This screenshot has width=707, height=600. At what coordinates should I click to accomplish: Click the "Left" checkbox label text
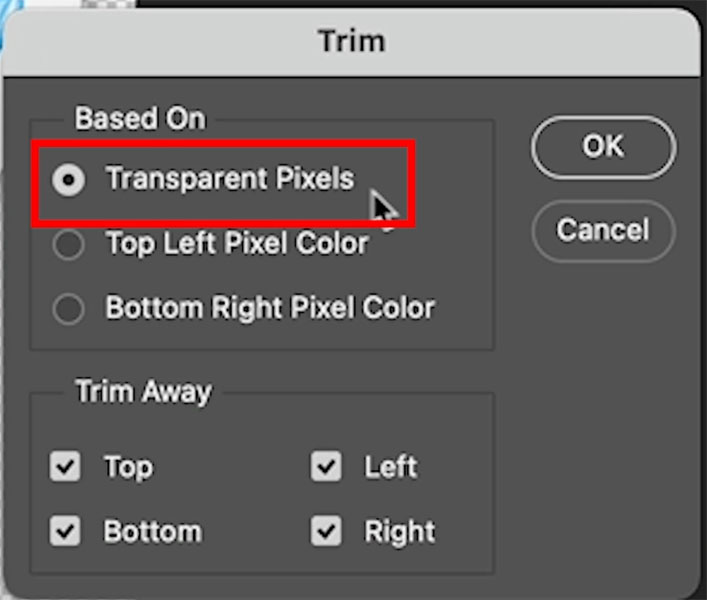point(390,467)
